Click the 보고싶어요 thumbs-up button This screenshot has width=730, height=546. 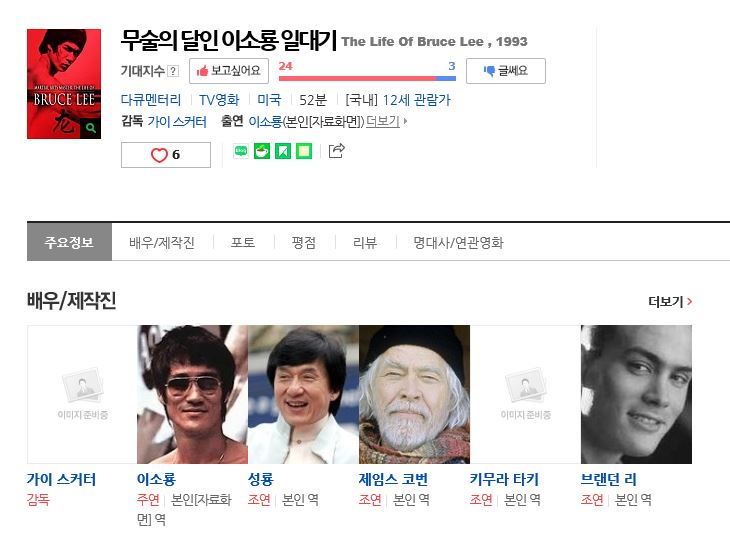pyautogui.click(x=229, y=71)
